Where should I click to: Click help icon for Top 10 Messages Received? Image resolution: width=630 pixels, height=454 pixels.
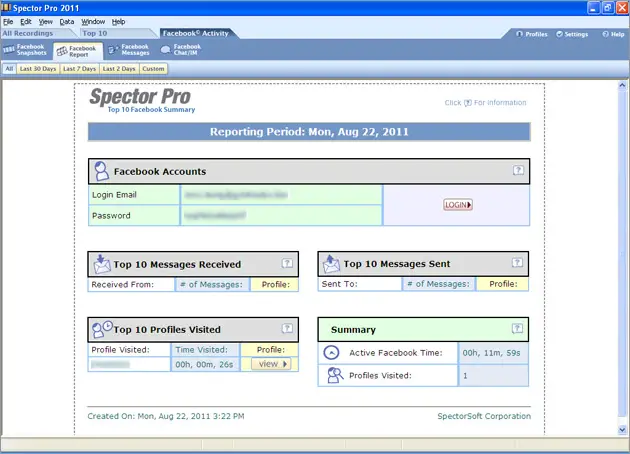287,263
